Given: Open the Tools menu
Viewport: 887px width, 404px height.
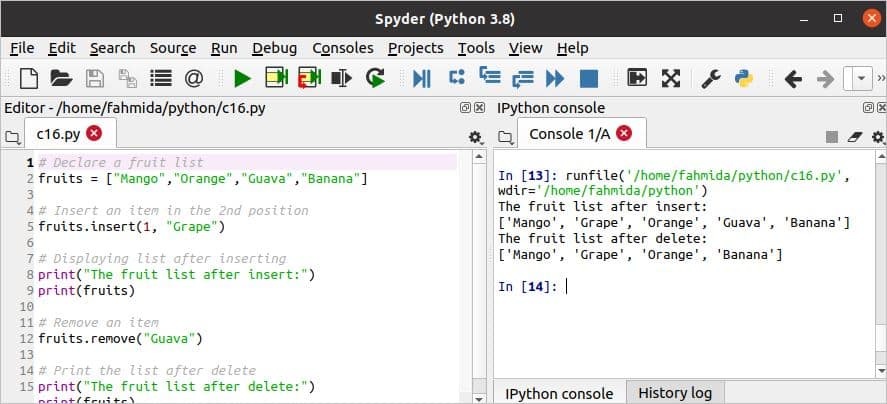Looking at the screenshot, I should tap(476, 49).
